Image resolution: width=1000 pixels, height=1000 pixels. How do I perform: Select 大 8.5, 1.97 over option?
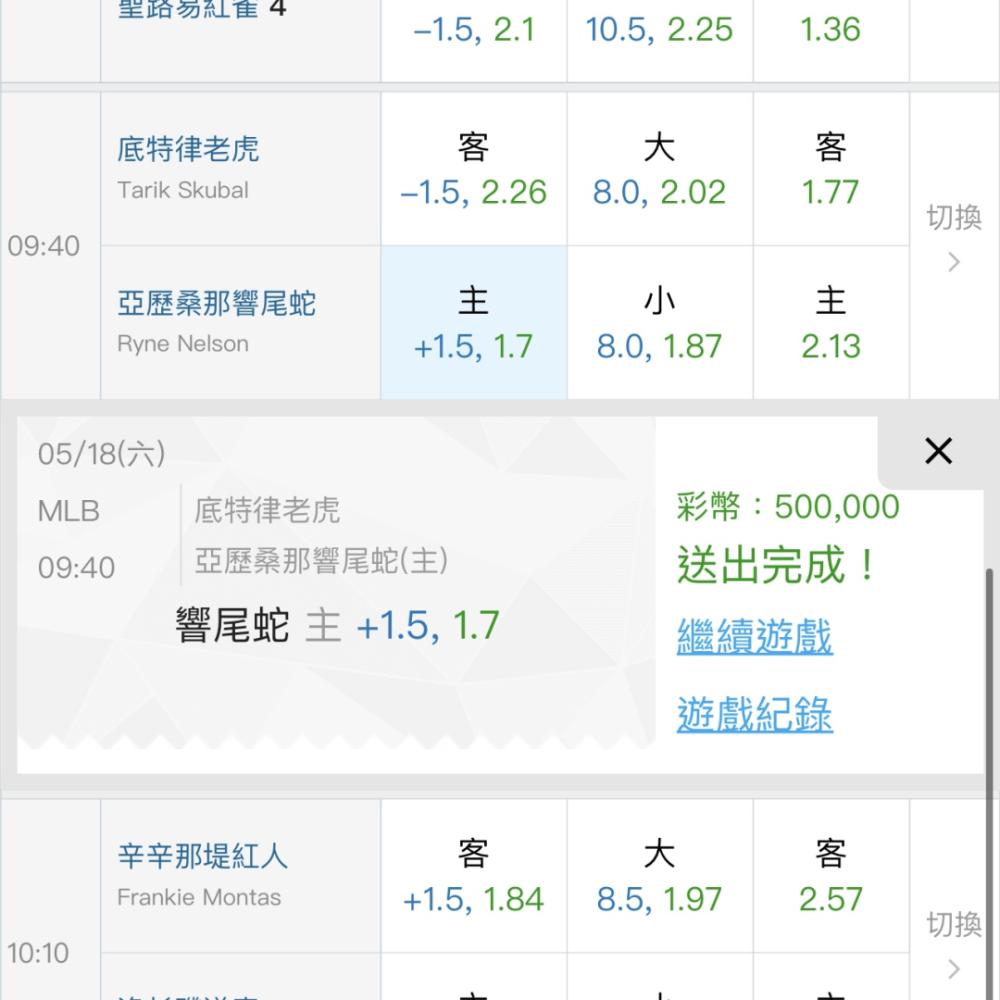coord(659,876)
